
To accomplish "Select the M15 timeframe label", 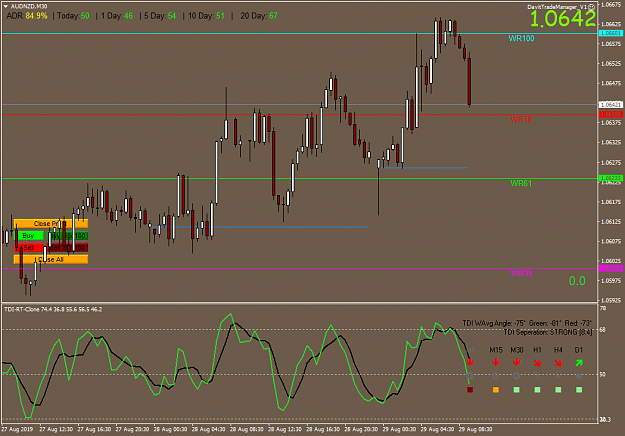I will click(x=496, y=350).
